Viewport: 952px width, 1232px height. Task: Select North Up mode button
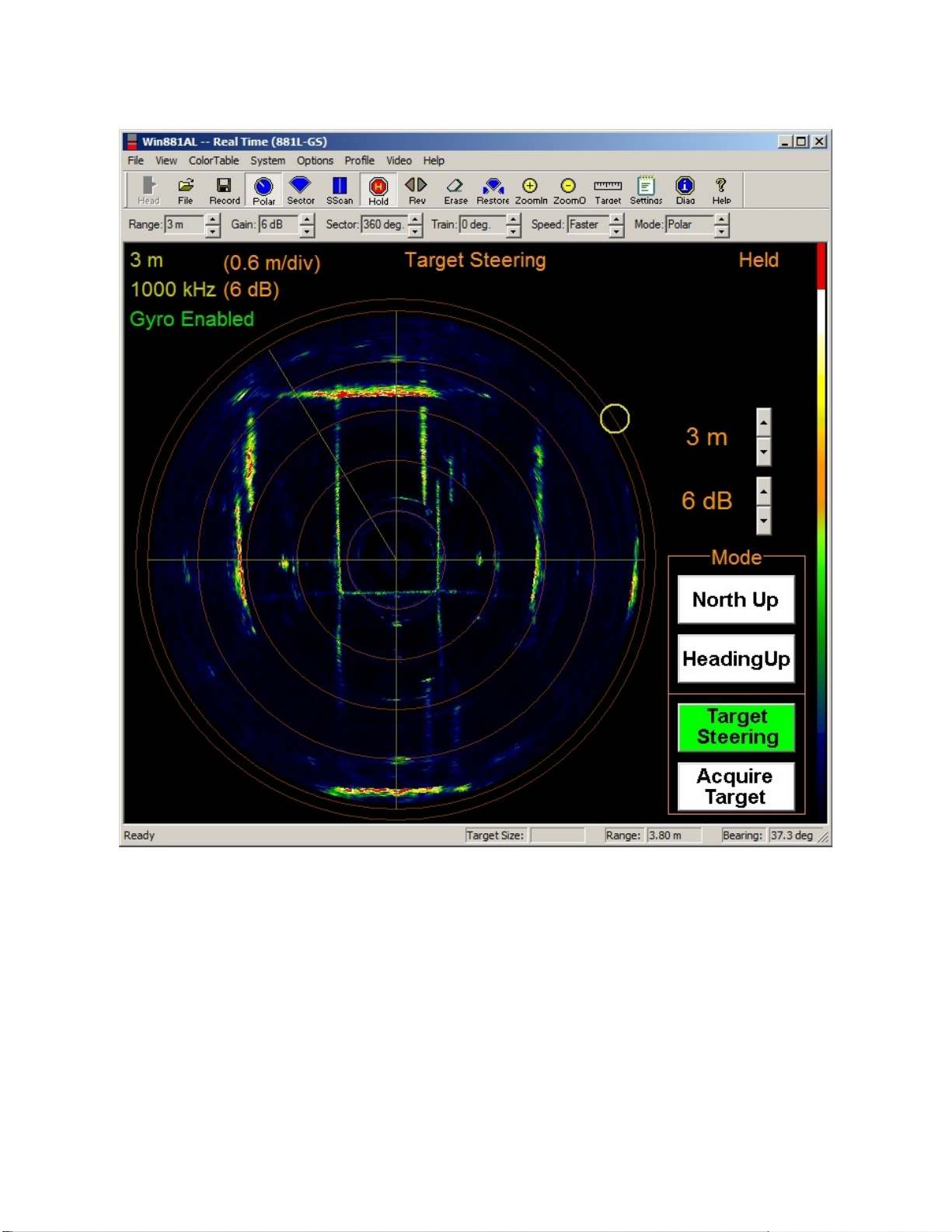(736, 599)
